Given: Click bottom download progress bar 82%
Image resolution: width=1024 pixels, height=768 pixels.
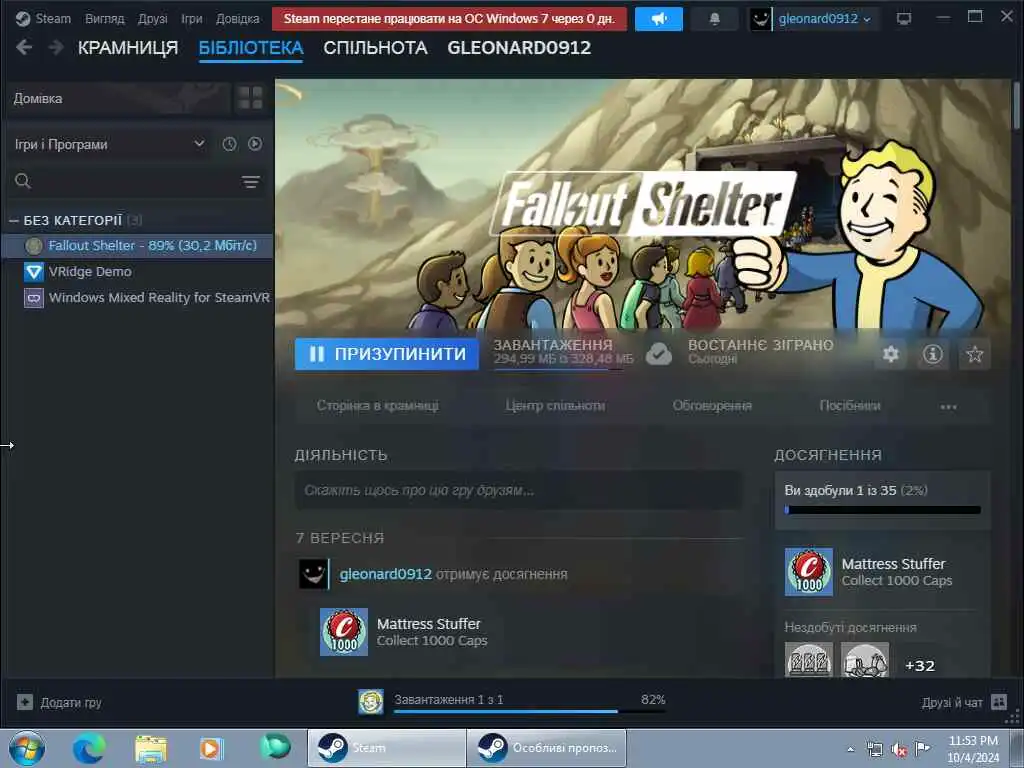Looking at the screenshot, I should 529,711.
